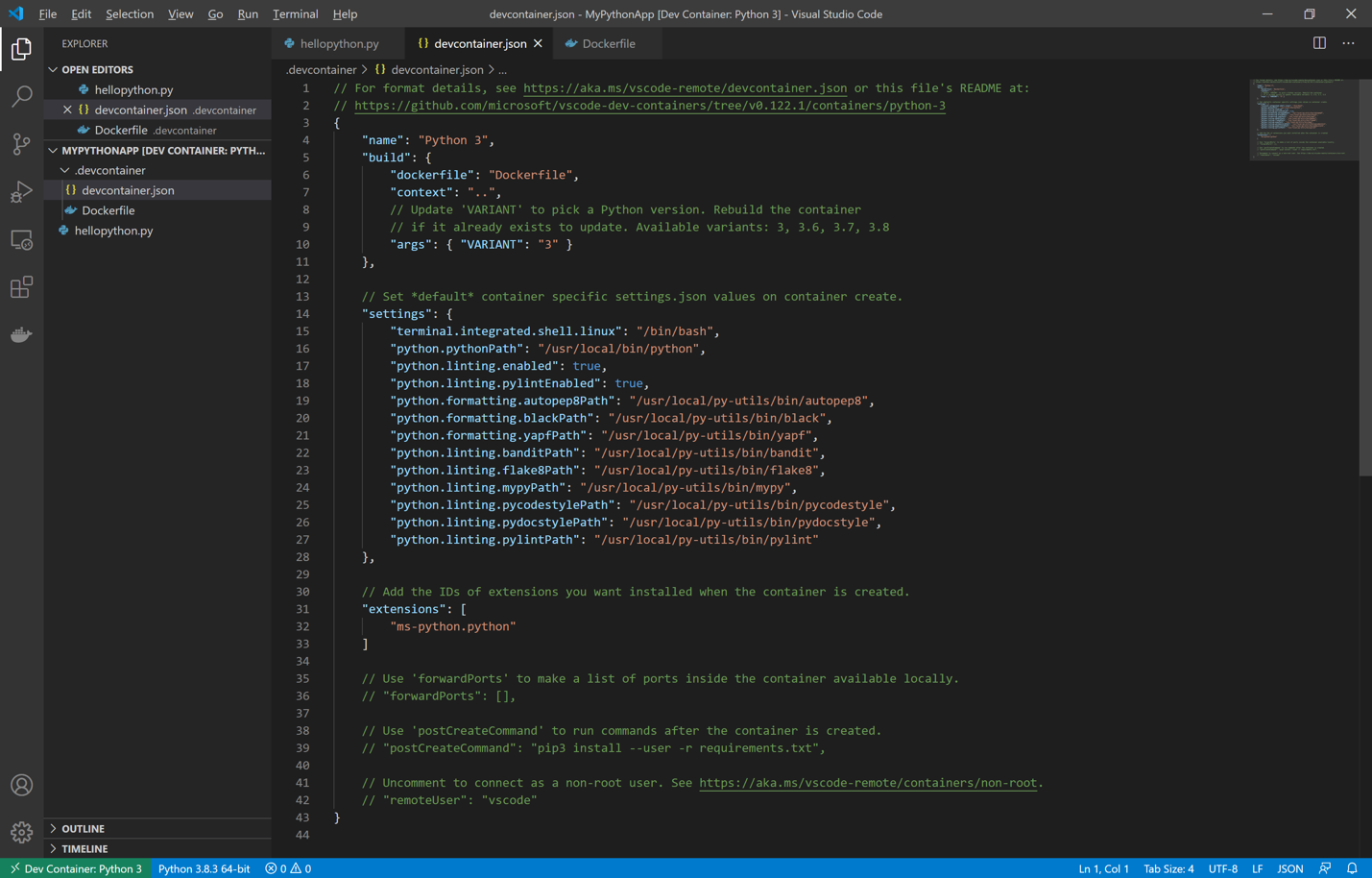Open the Docker extension panel
Screen dimensions: 1372x878
click(21, 334)
